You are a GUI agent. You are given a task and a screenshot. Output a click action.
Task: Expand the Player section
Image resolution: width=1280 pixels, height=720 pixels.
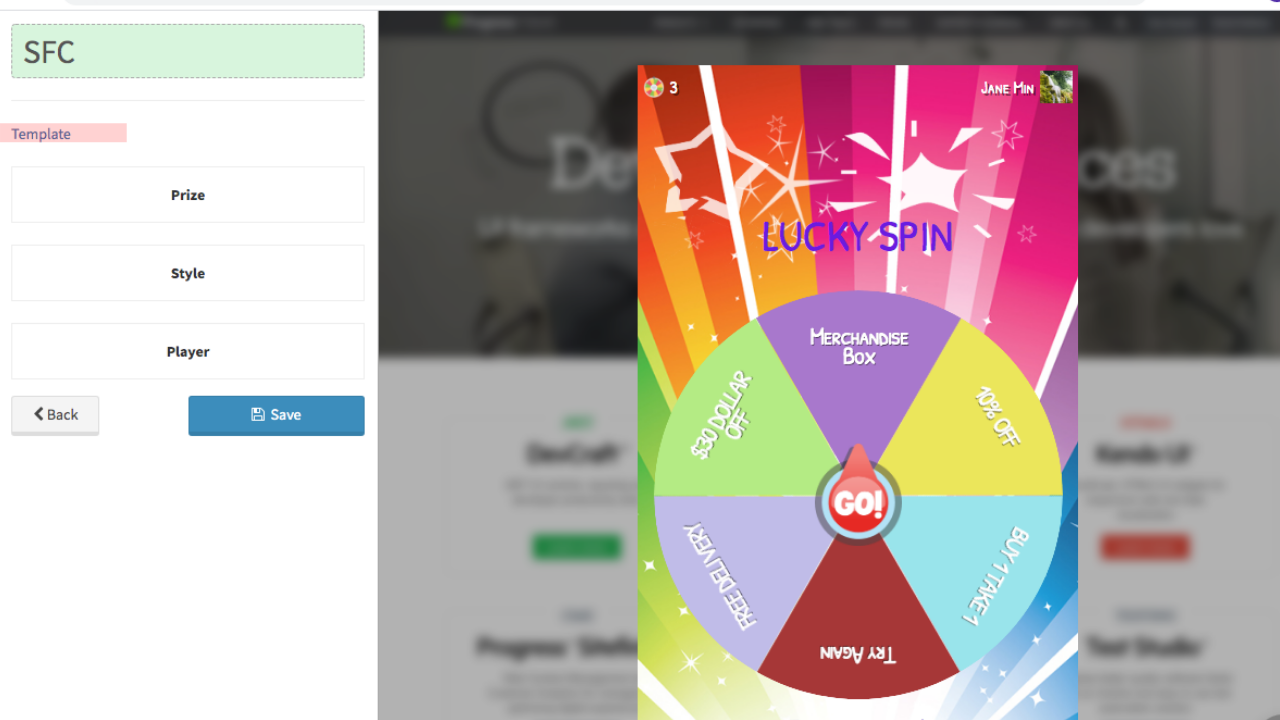click(188, 351)
